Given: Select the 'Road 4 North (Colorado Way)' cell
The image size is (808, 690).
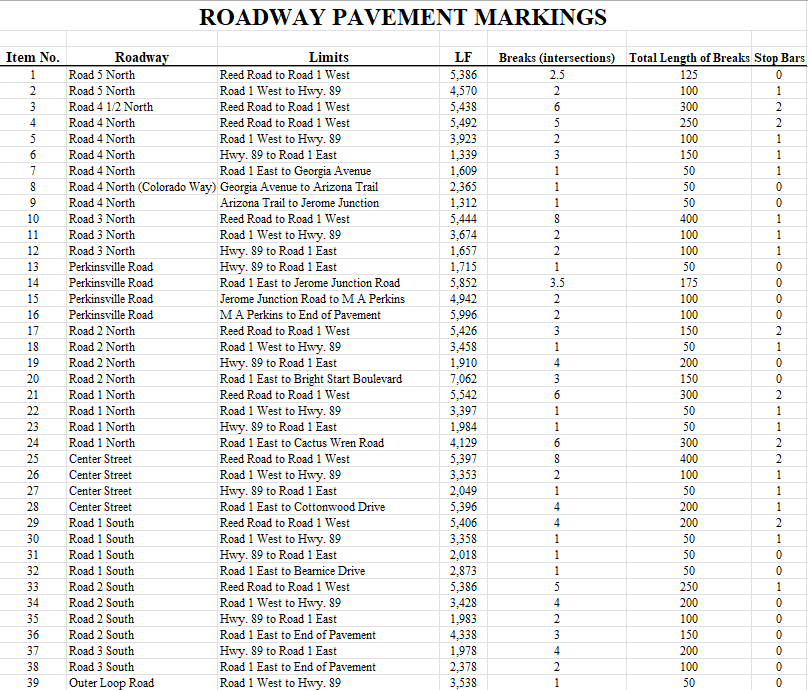Looking at the screenshot, I should click(x=142, y=187).
